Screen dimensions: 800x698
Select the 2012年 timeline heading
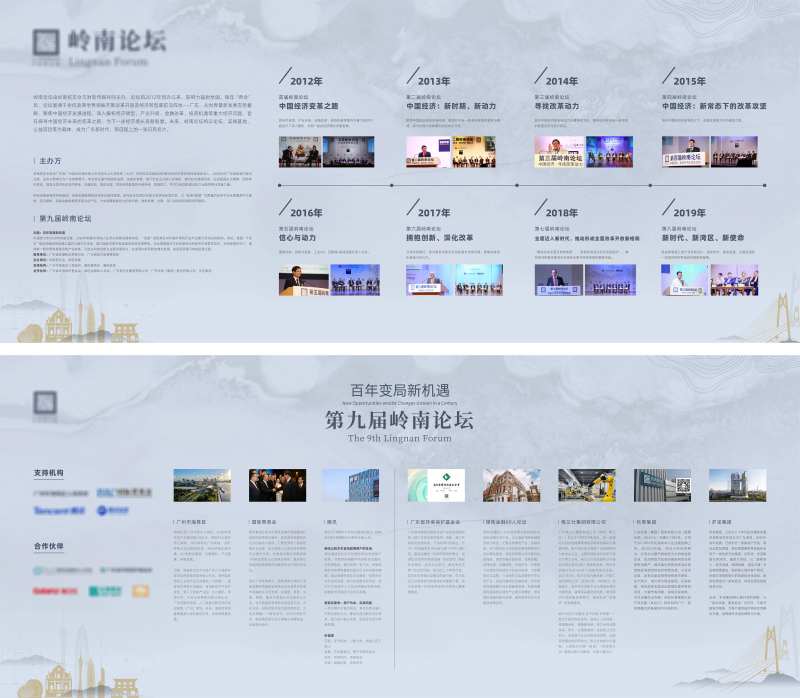pos(305,81)
